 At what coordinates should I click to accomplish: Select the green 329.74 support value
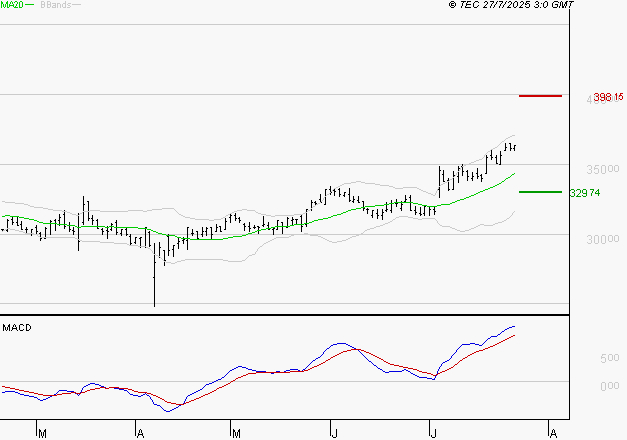[585, 193]
